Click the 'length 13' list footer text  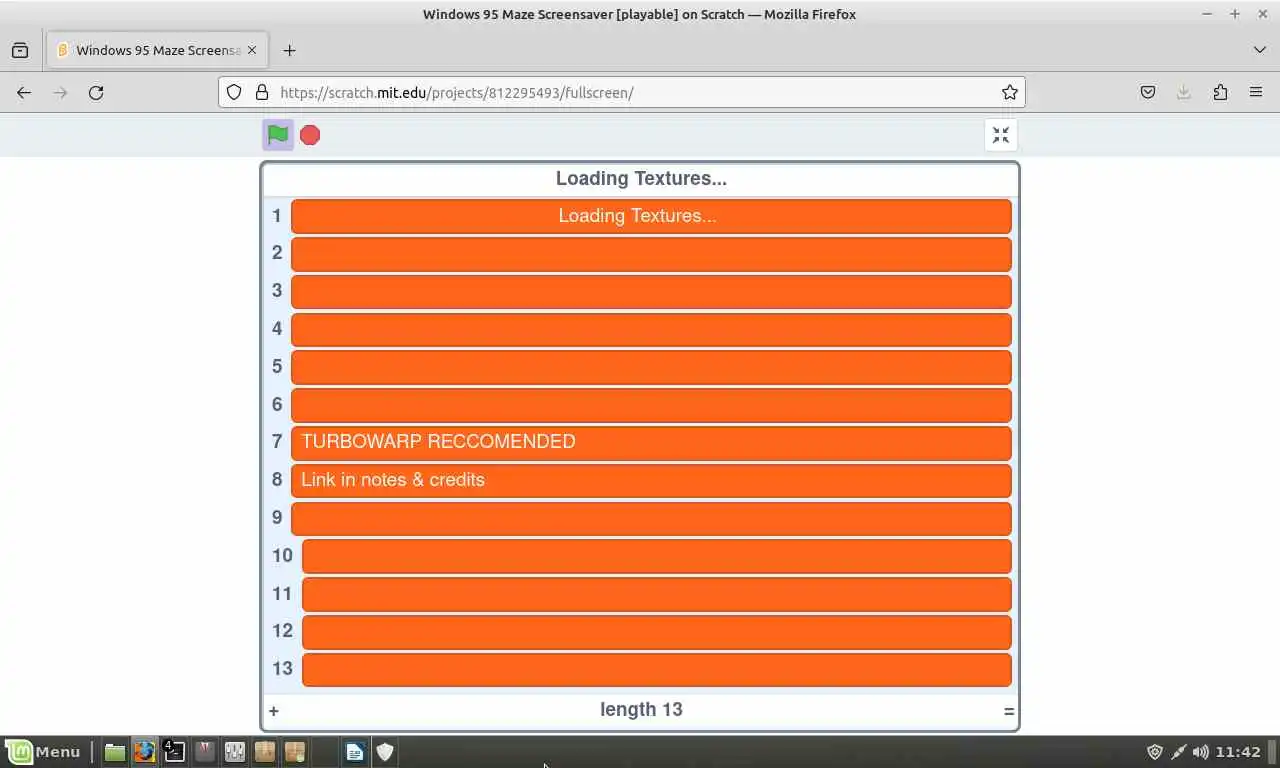641,709
